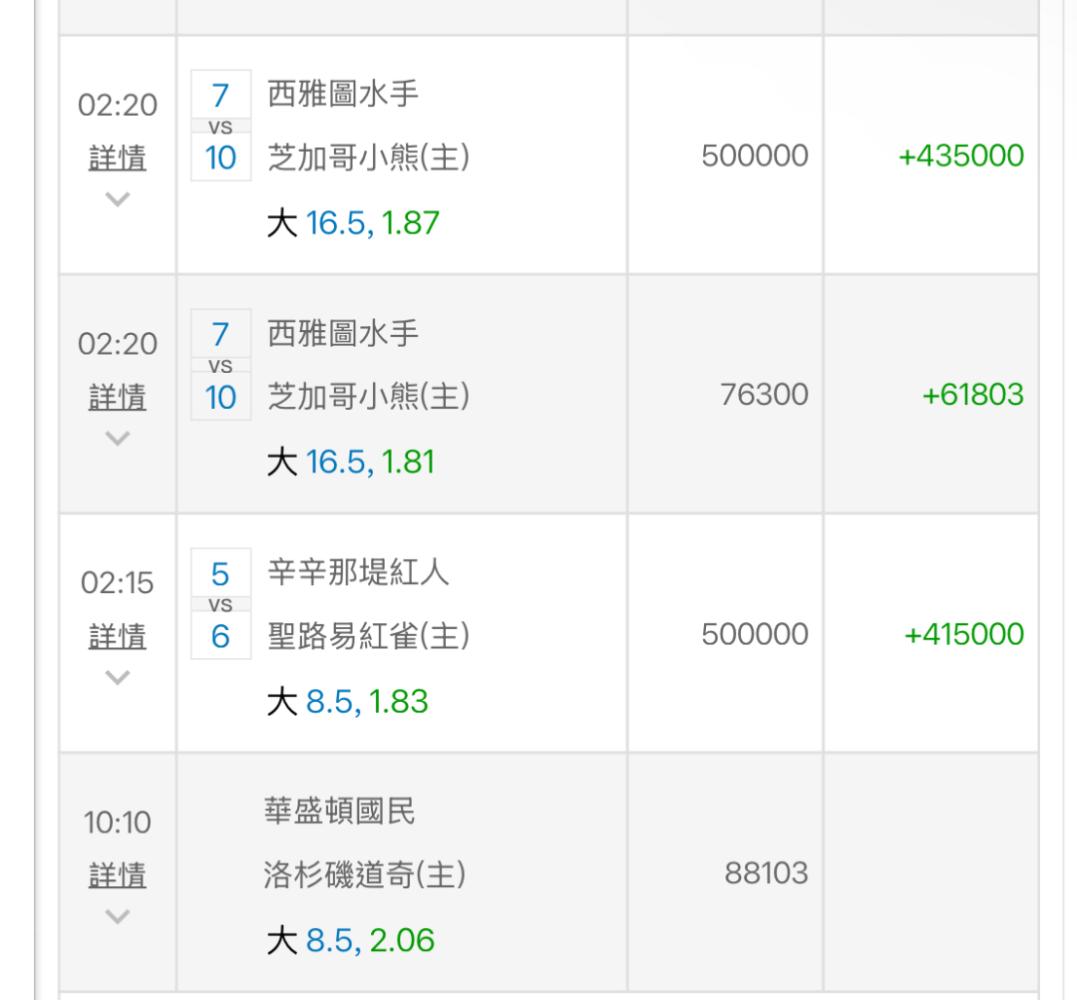This screenshot has height=1000, width=1077.
Task: Select the 大 8.5, 2.06 bet line
Action: tap(350, 941)
